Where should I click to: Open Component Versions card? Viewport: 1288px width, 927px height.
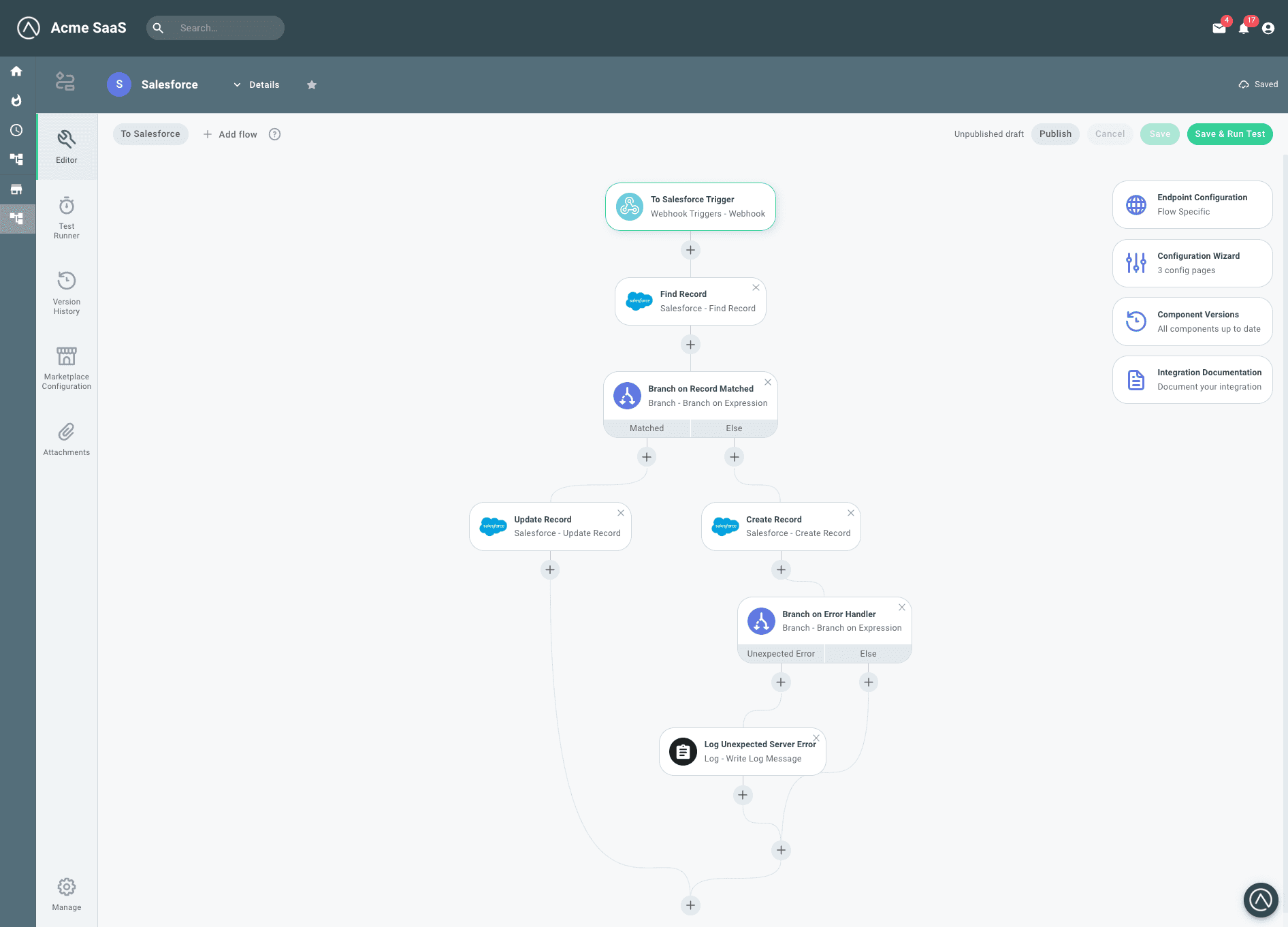coord(1192,321)
